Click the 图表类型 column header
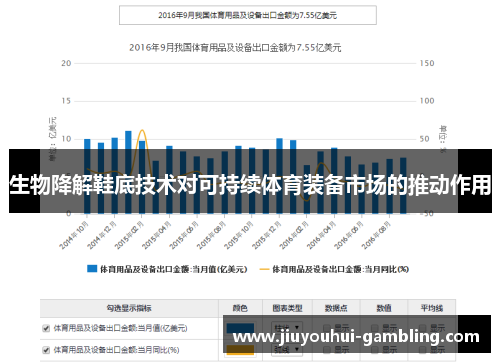This screenshot has height=362, width=500. click(287, 308)
